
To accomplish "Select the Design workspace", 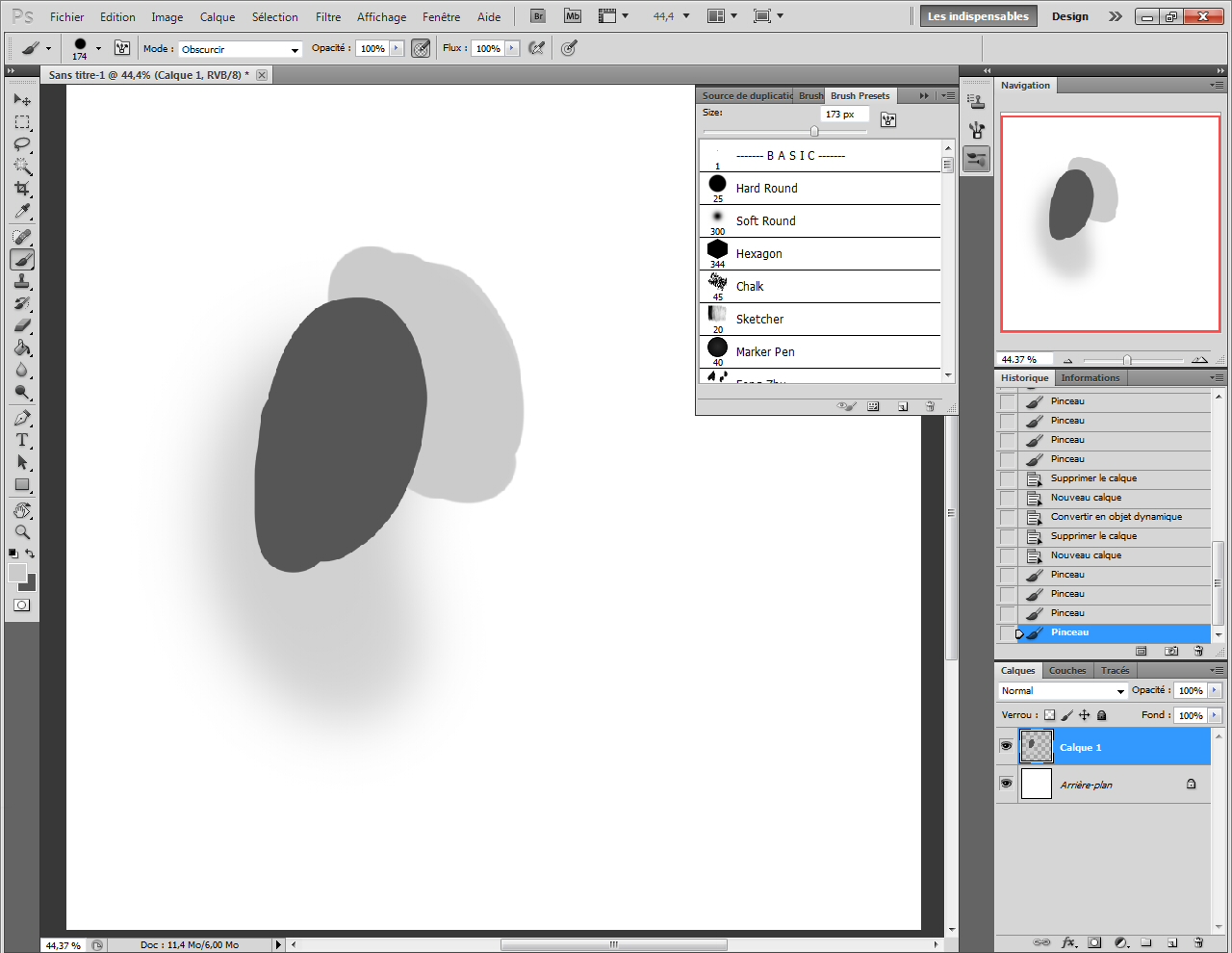I will tap(1069, 16).
